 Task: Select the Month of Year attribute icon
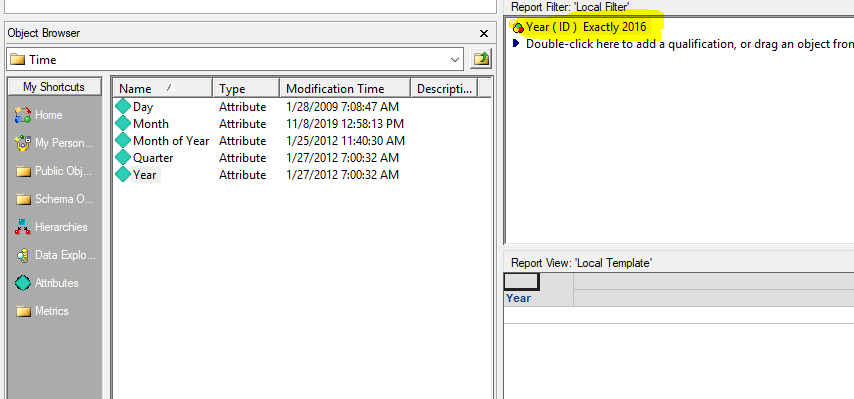point(124,140)
